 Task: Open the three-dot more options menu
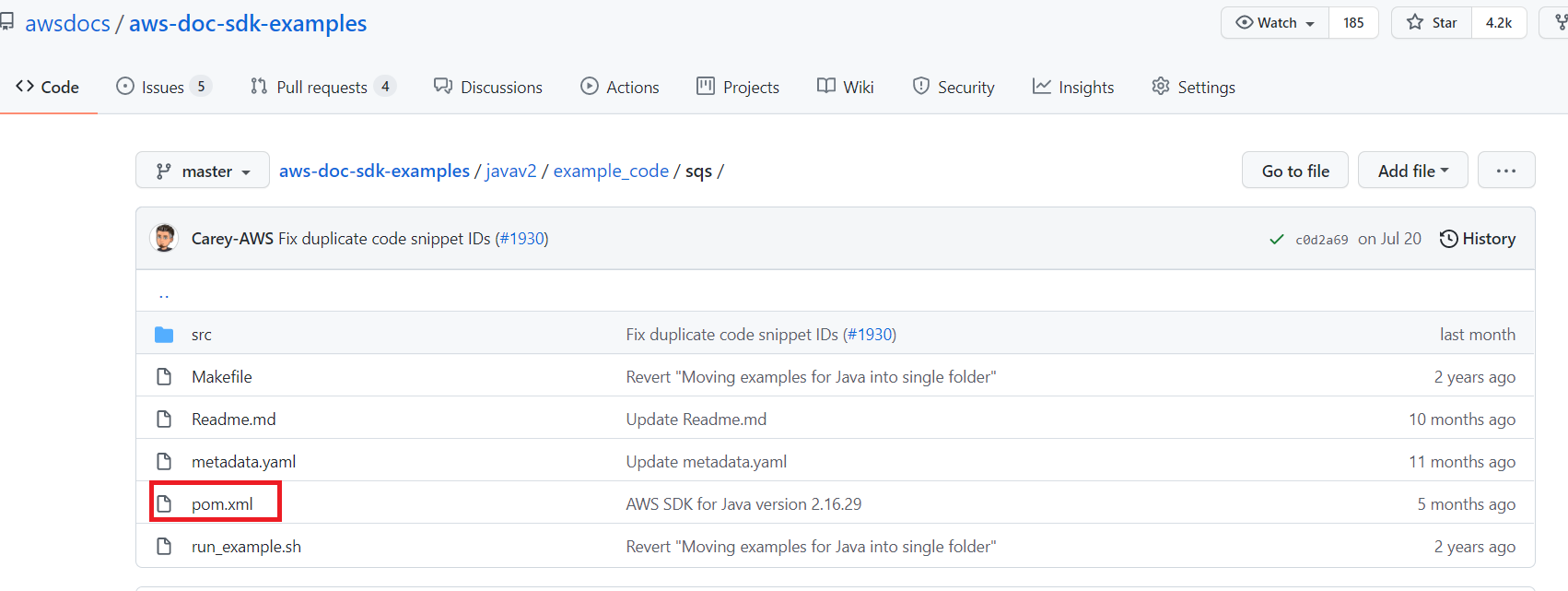click(1506, 171)
